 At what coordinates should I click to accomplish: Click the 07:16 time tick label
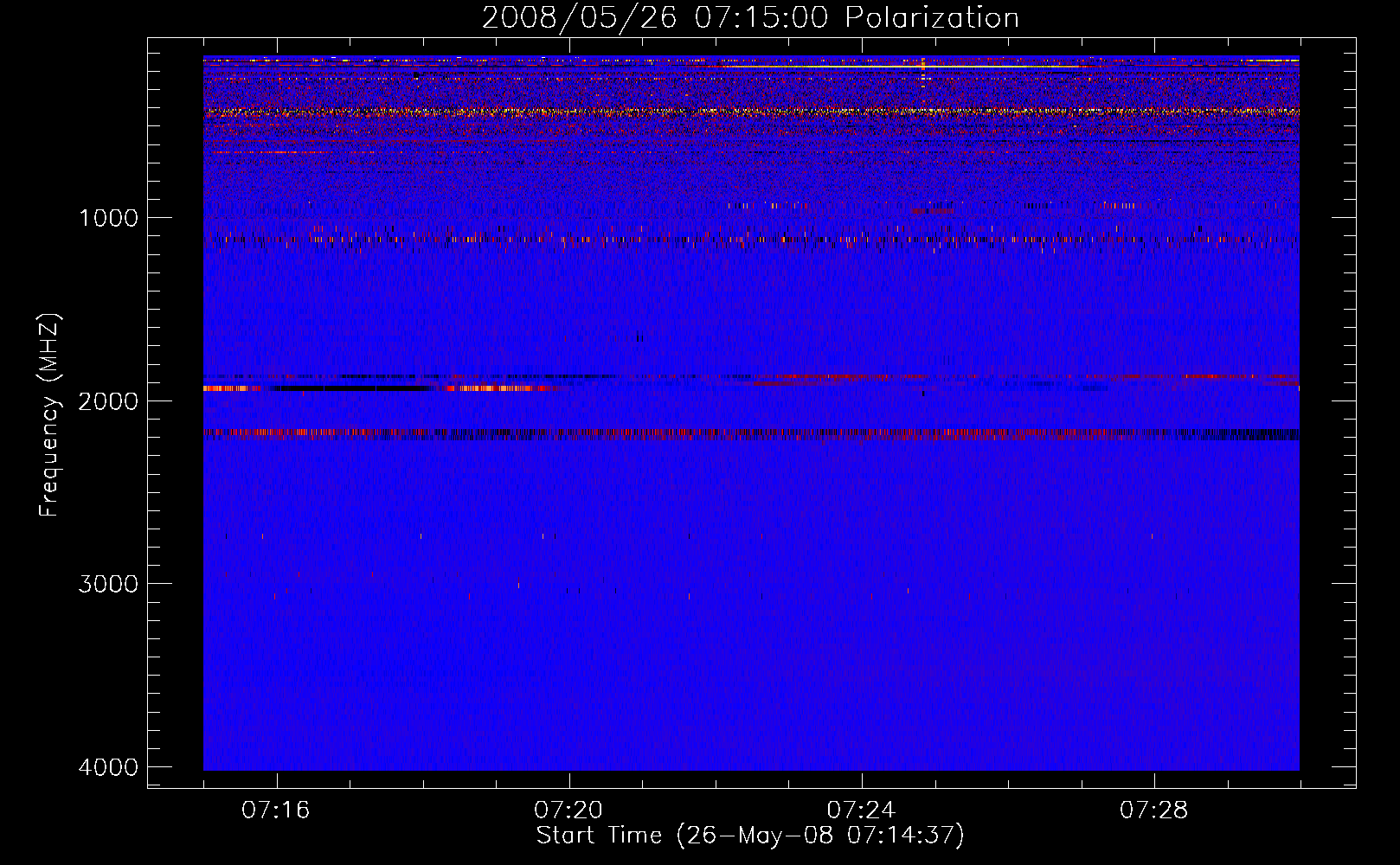(x=276, y=811)
